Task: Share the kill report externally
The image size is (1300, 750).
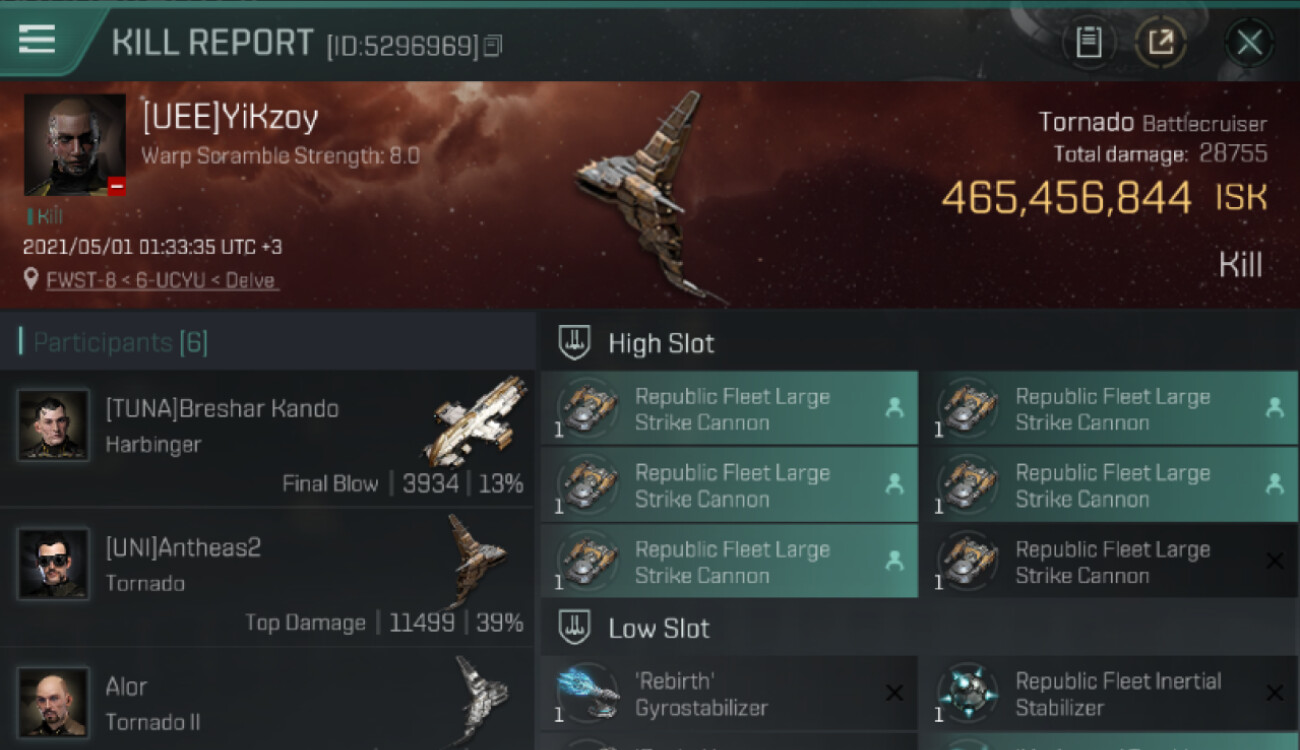Action: pos(1161,42)
